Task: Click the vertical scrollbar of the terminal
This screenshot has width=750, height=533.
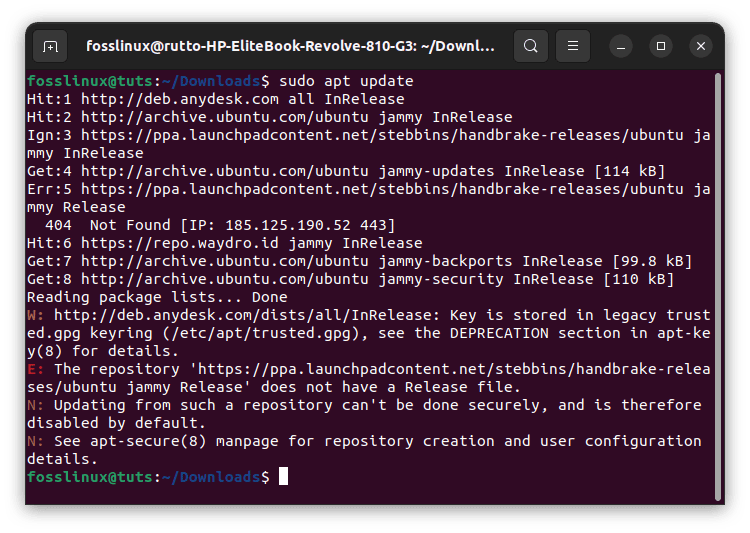Action: [x=717, y=287]
